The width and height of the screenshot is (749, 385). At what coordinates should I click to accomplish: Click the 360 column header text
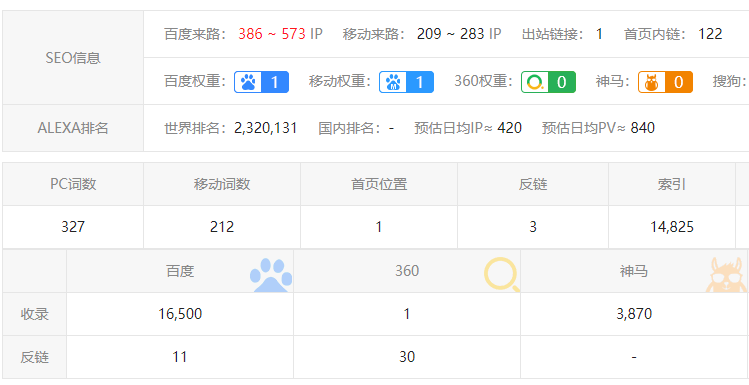(x=407, y=271)
